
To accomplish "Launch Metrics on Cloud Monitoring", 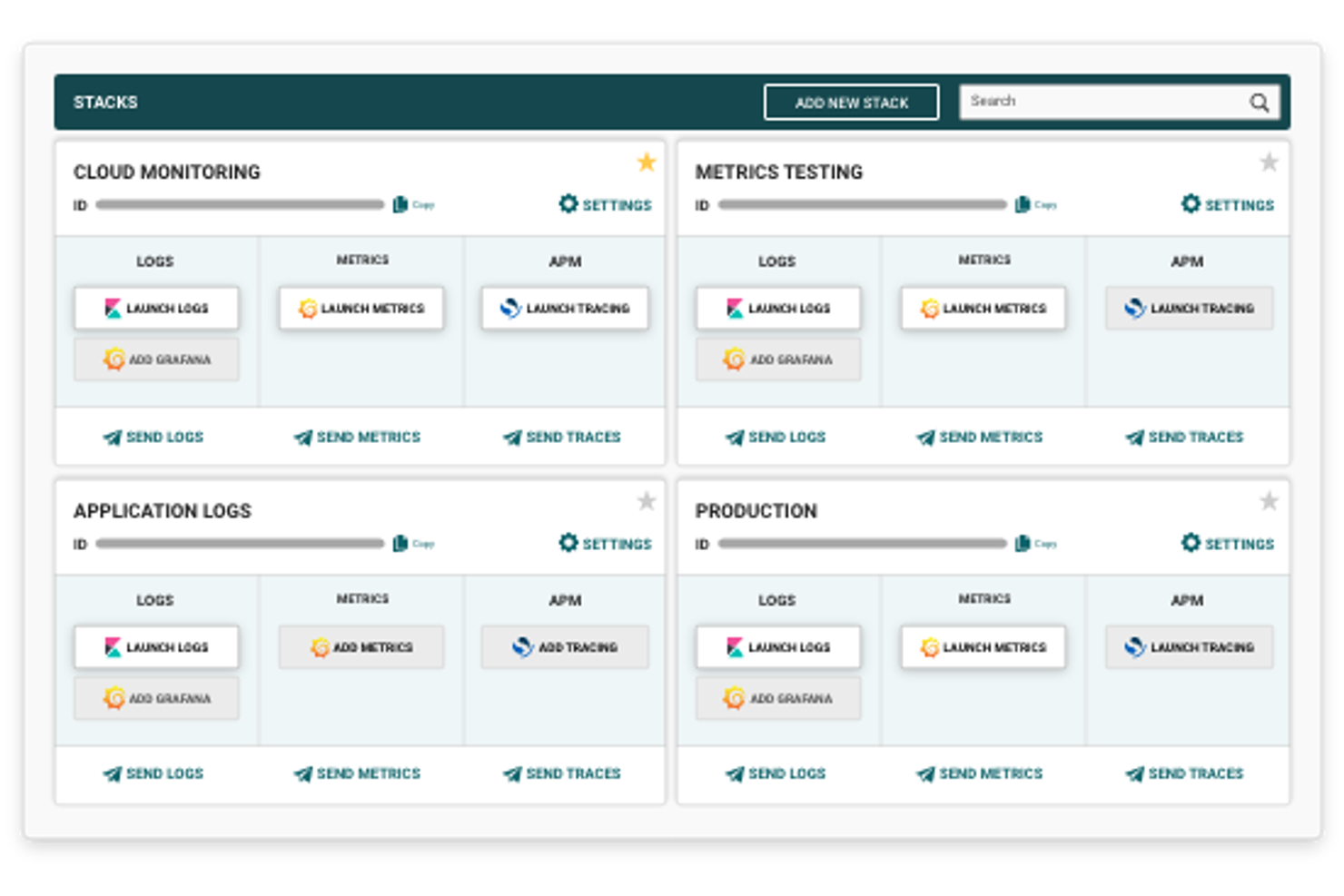I will pyautogui.click(x=361, y=308).
